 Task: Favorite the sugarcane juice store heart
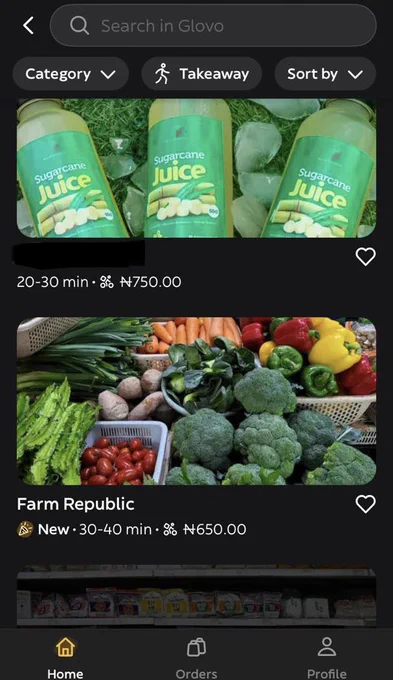pyautogui.click(x=365, y=257)
